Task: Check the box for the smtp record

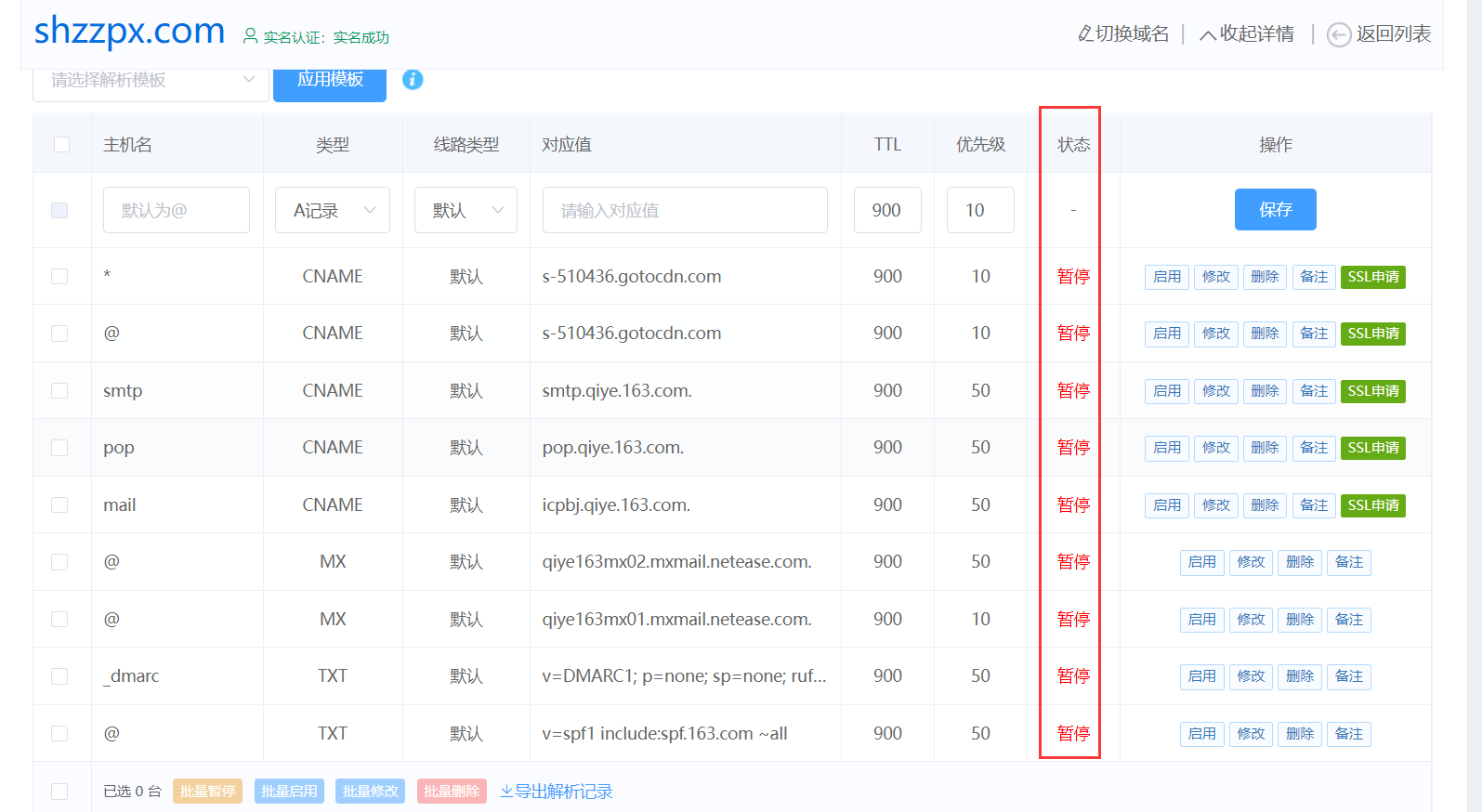Action: (x=59, y=390)
